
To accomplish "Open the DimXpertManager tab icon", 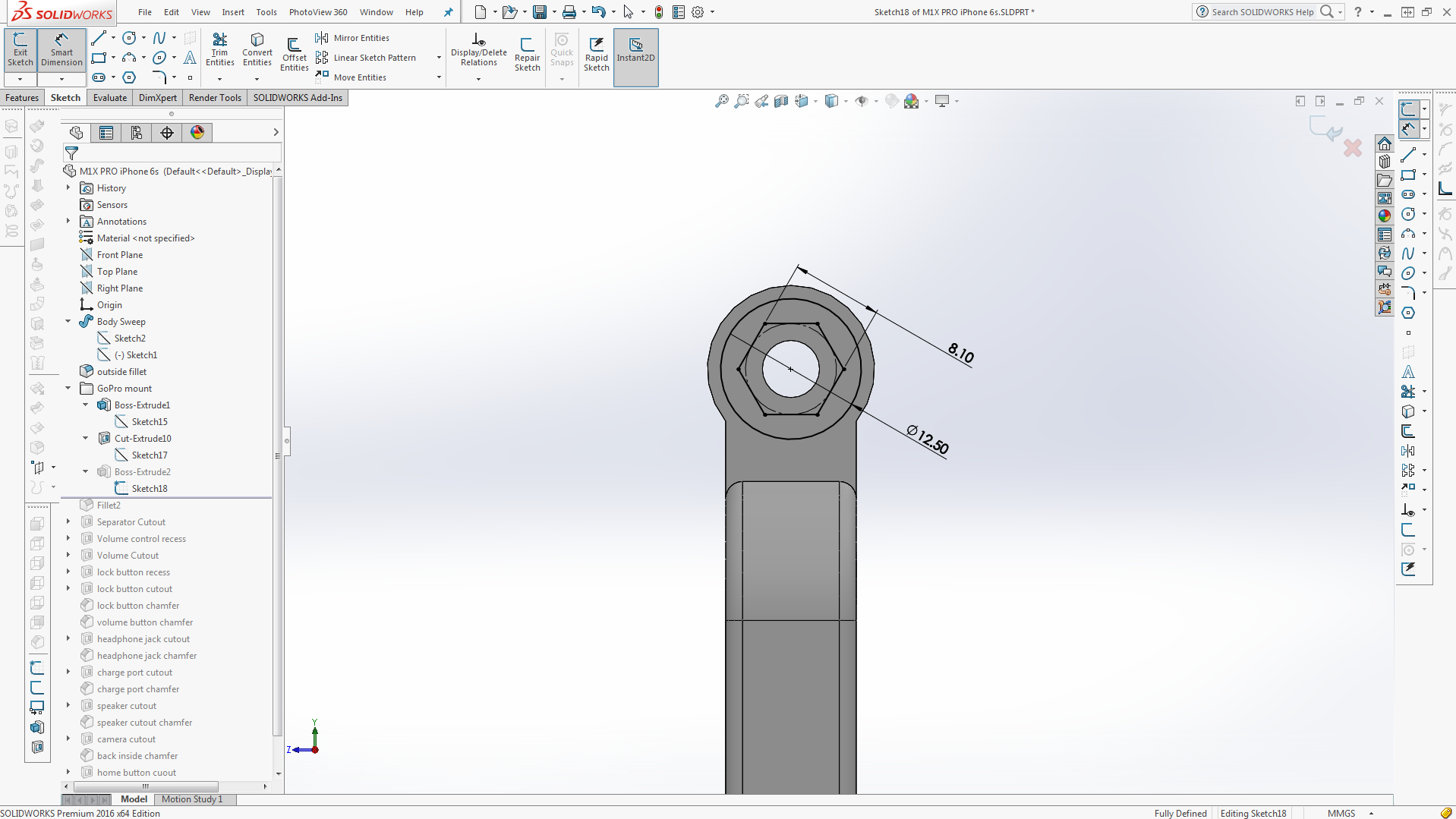I will [167, 133].
